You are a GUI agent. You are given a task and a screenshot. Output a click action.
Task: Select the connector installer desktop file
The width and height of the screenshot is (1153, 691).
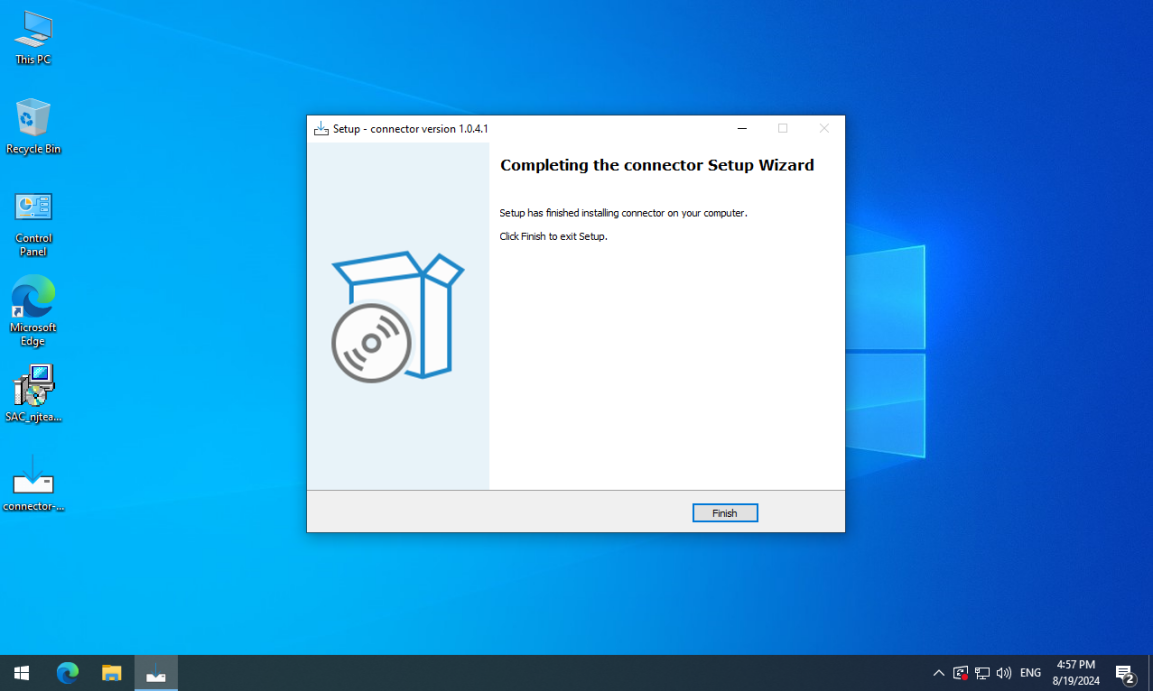(x=33, y=484)
